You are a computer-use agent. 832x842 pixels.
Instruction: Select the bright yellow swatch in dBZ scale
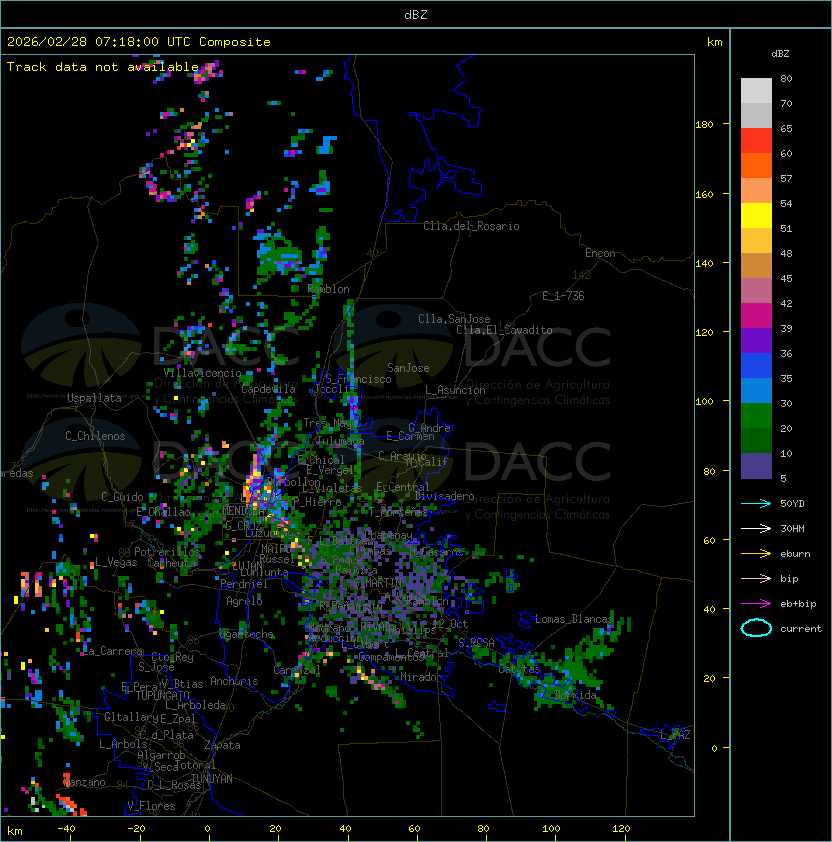(756, 216)
